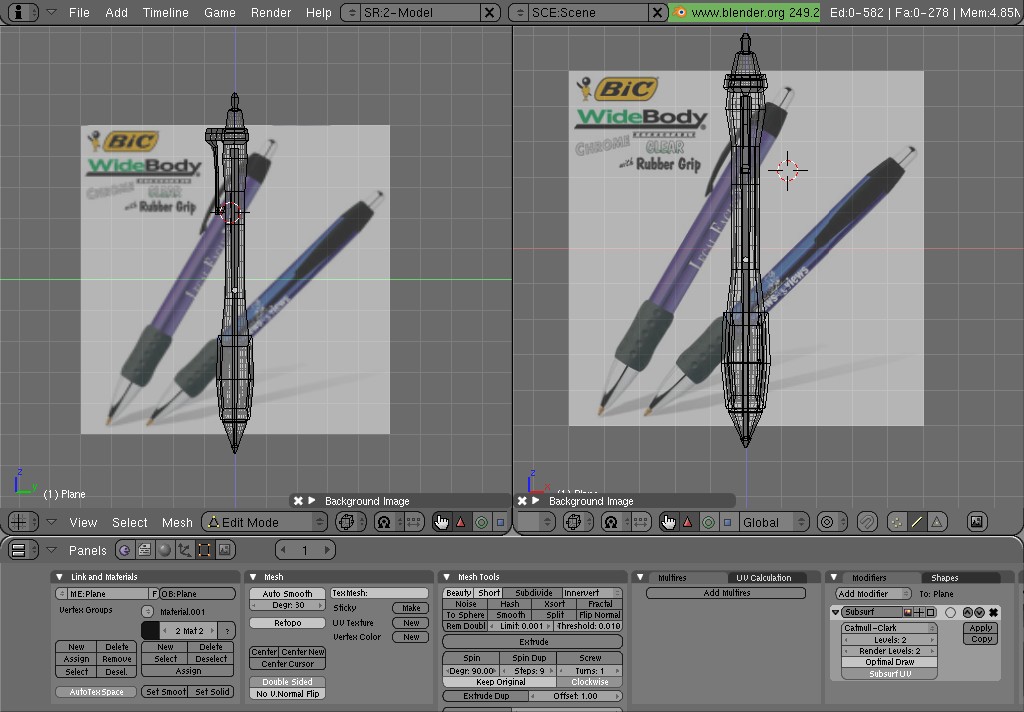Delete the Subsurf modifier with X icon
1024x712 pixels.
pos(993,612)
